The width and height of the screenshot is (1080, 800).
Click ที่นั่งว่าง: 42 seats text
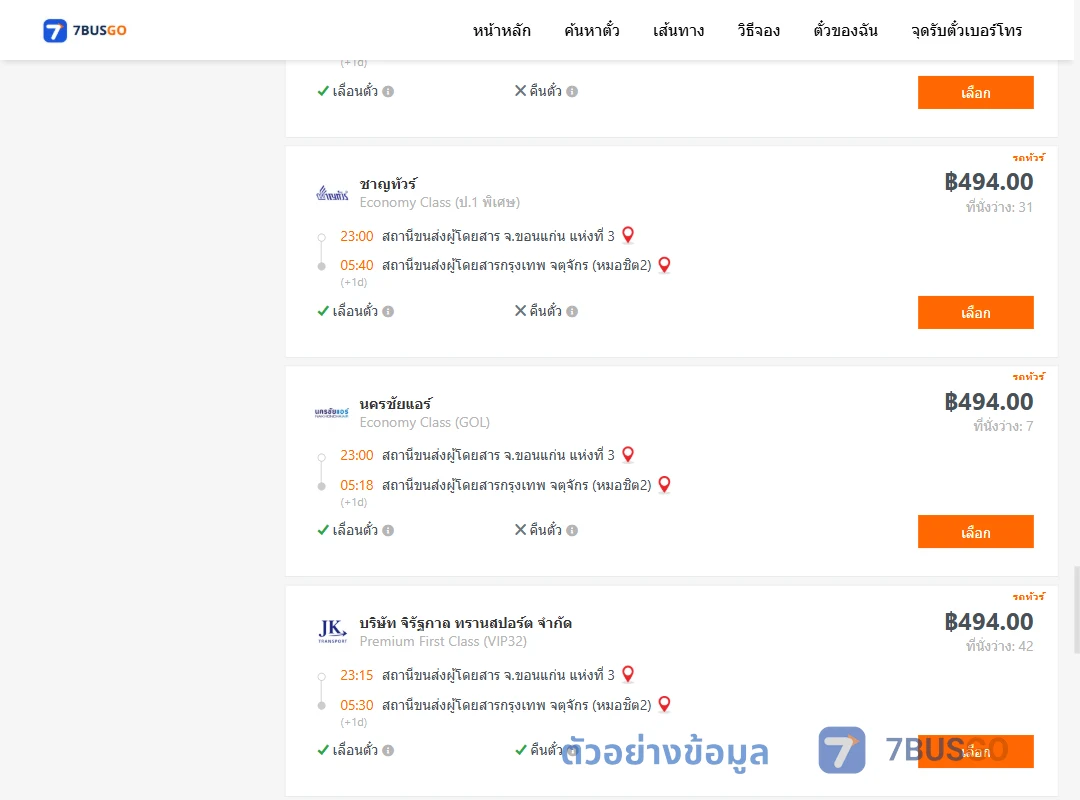point(999,646)
